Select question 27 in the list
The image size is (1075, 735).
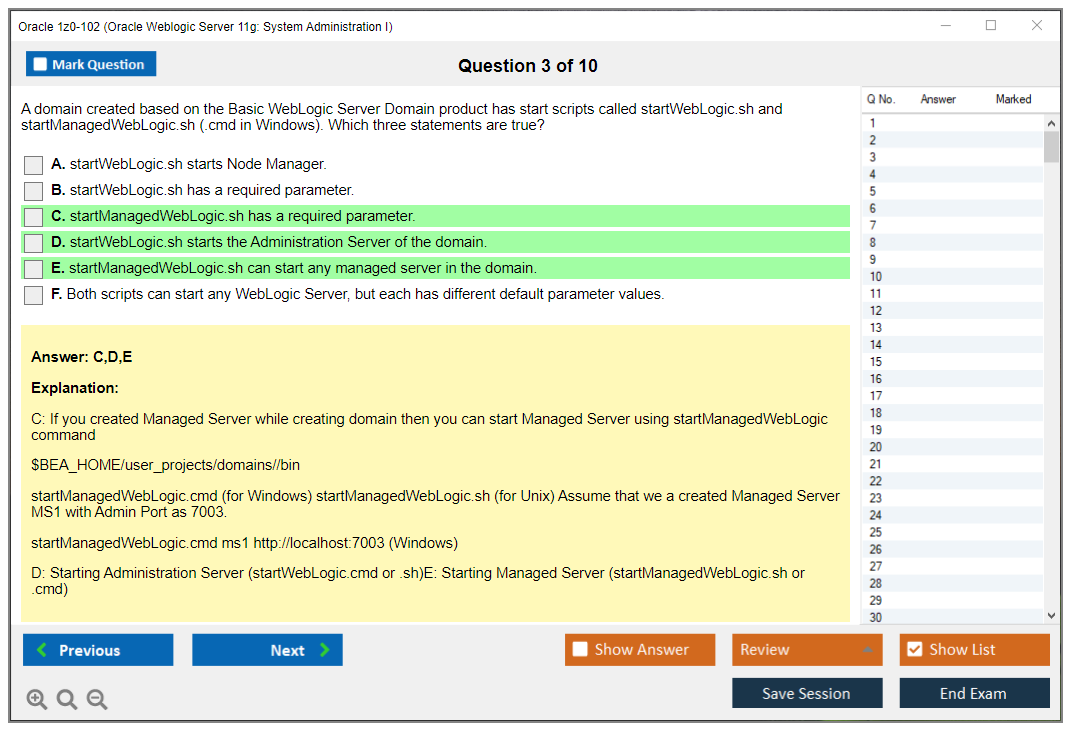(952, 566)
